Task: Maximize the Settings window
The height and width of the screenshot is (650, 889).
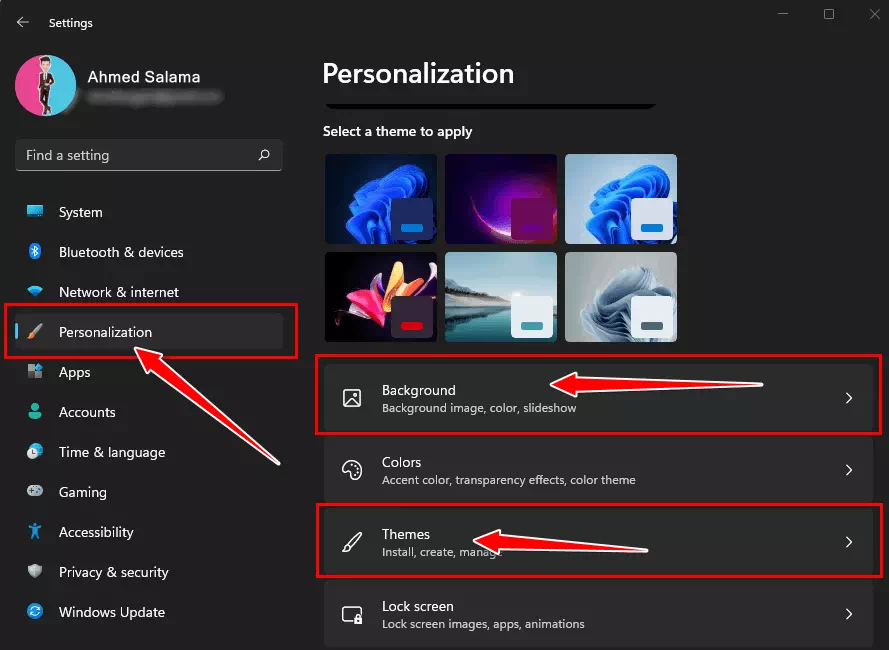Action: click(829, 14)
